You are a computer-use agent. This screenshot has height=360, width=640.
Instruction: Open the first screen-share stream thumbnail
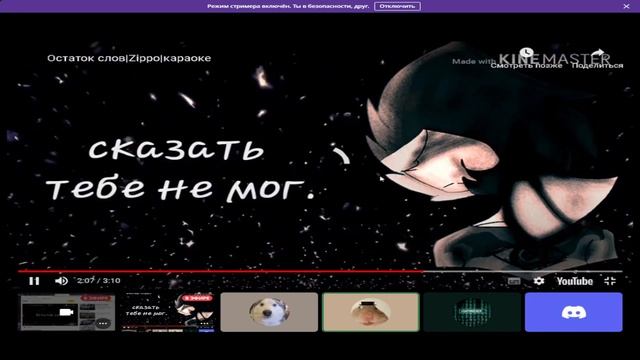66,312
